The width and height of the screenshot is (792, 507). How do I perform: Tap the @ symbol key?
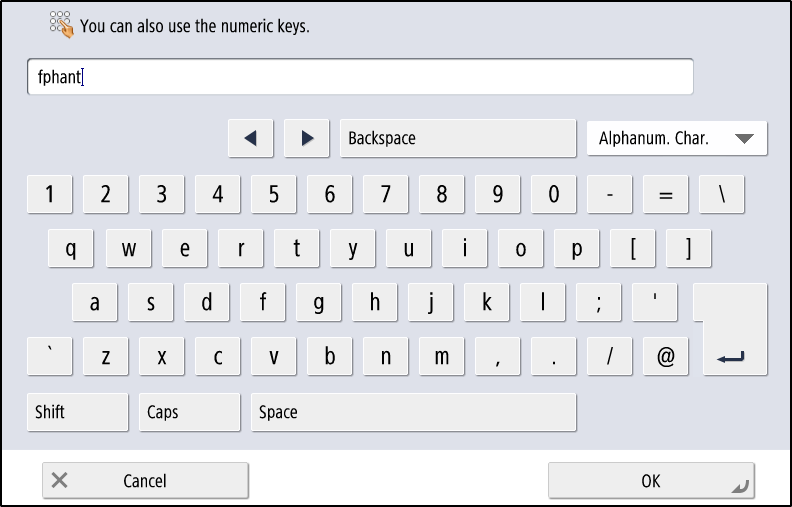coord(666,357)
